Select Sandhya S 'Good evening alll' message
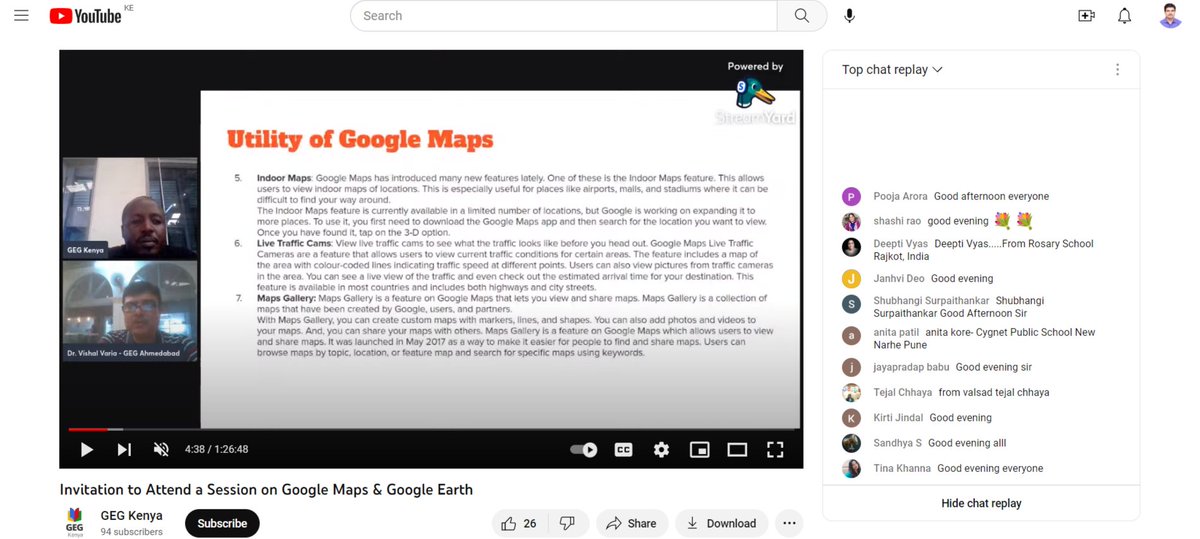Image resolution: width=1200 pixels, height=539 pixels. [967, 443]
